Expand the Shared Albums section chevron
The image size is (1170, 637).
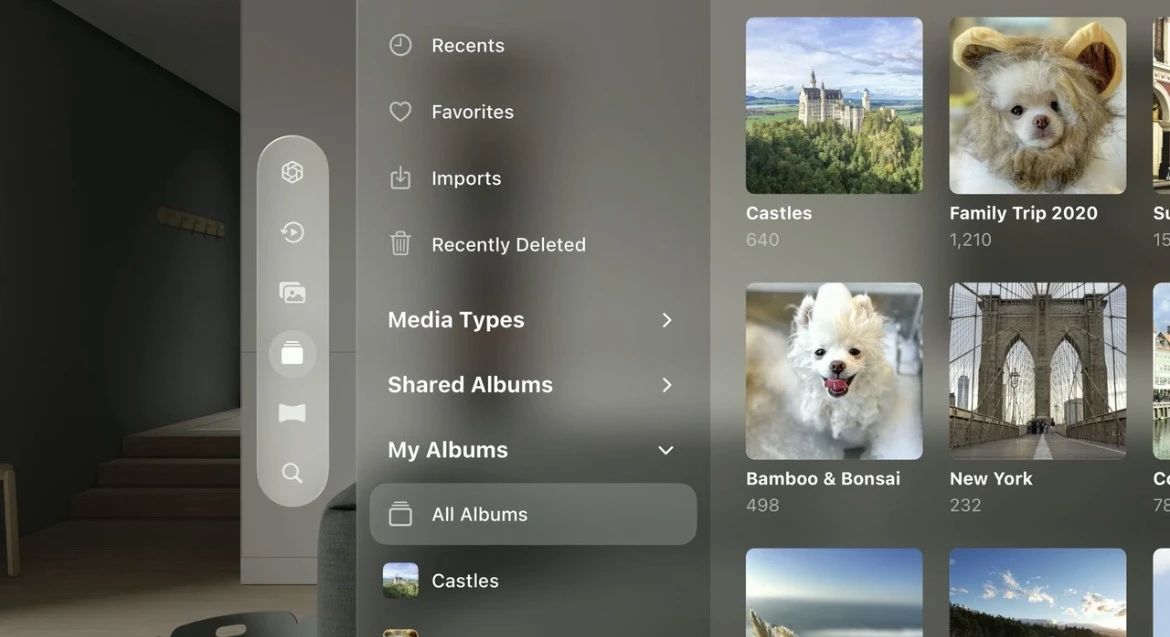666,385
